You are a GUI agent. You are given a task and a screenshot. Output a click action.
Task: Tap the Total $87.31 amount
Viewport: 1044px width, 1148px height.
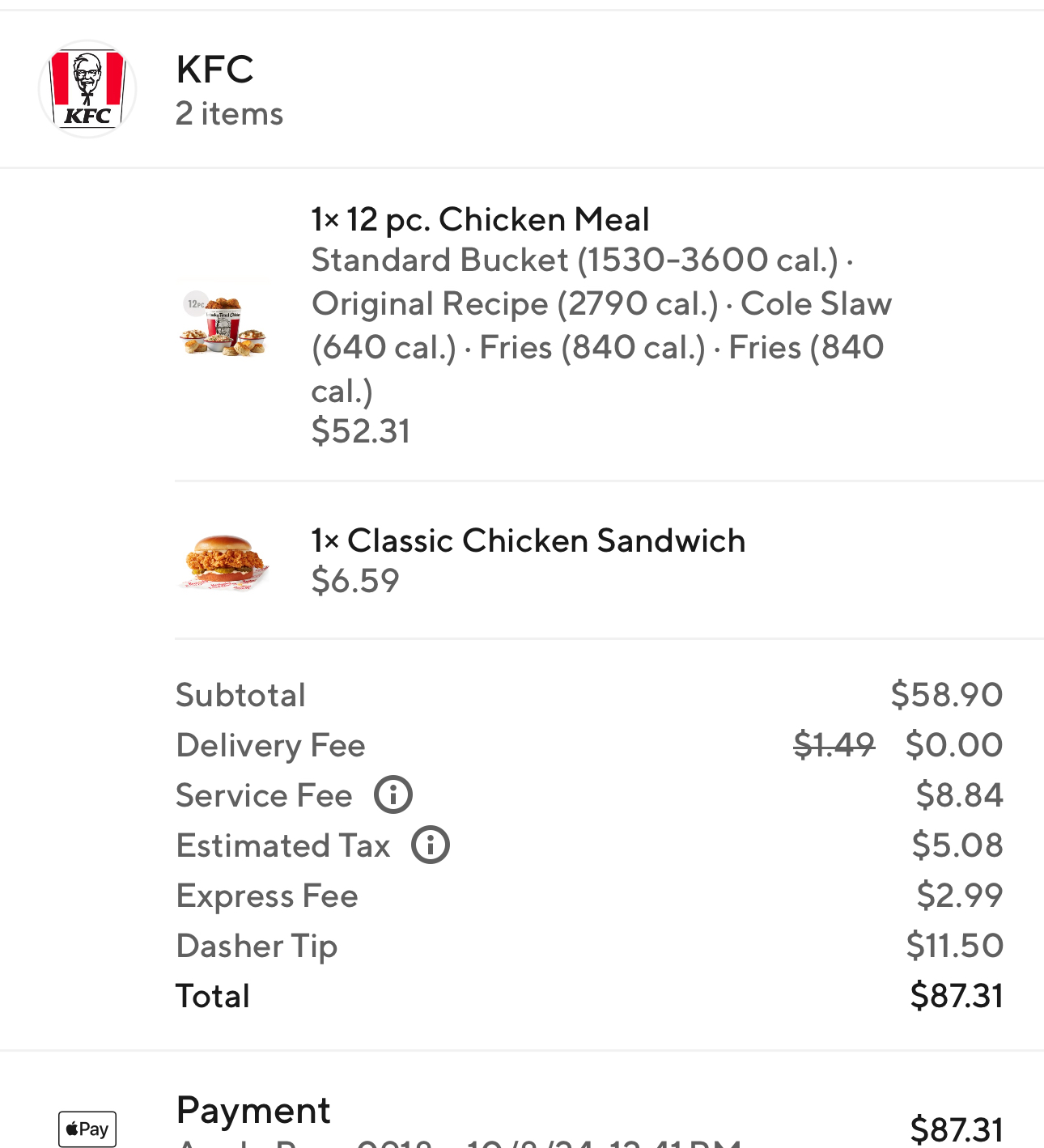[x=956, y=996]
